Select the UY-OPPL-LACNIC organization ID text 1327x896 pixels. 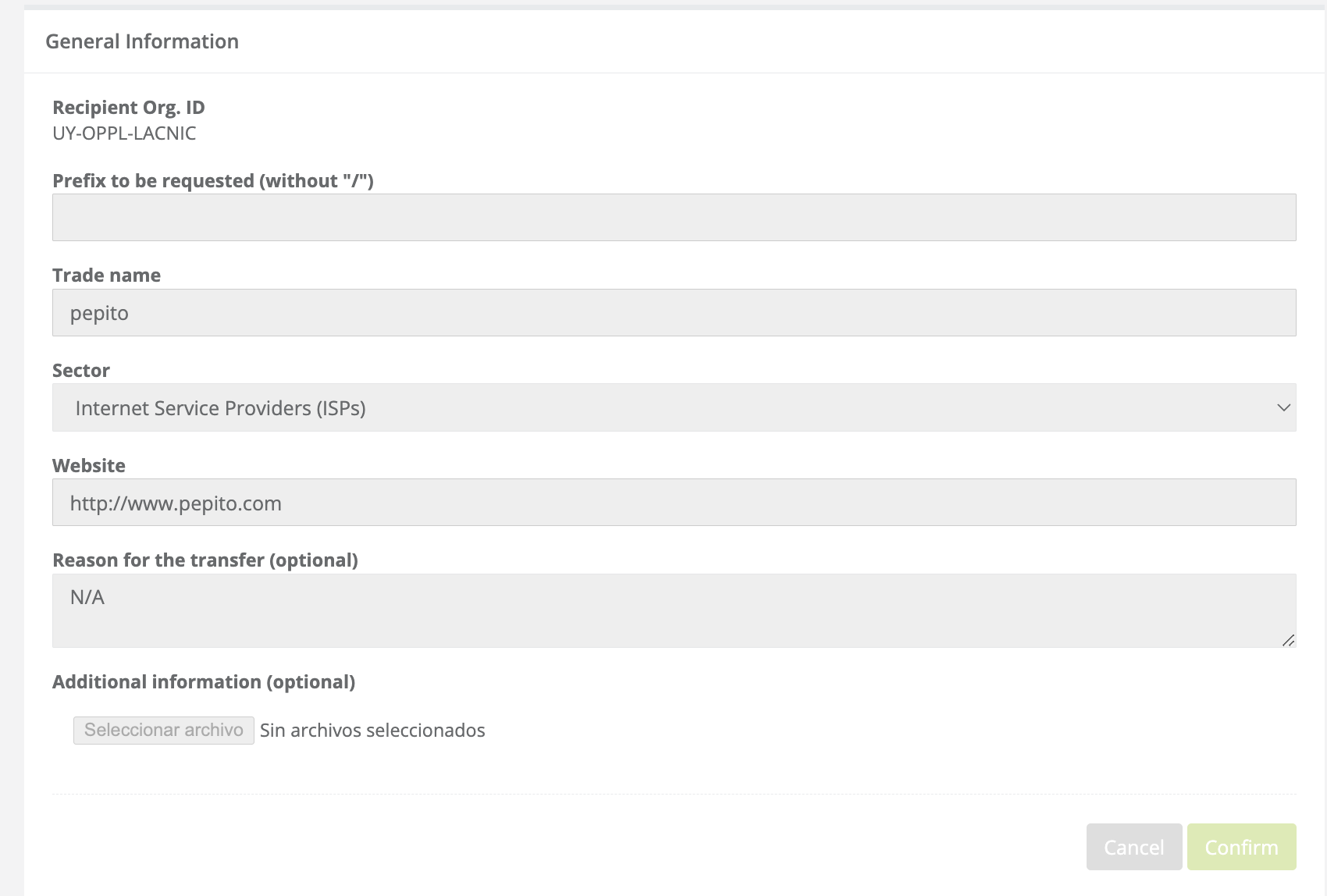(x=124, y=133)
